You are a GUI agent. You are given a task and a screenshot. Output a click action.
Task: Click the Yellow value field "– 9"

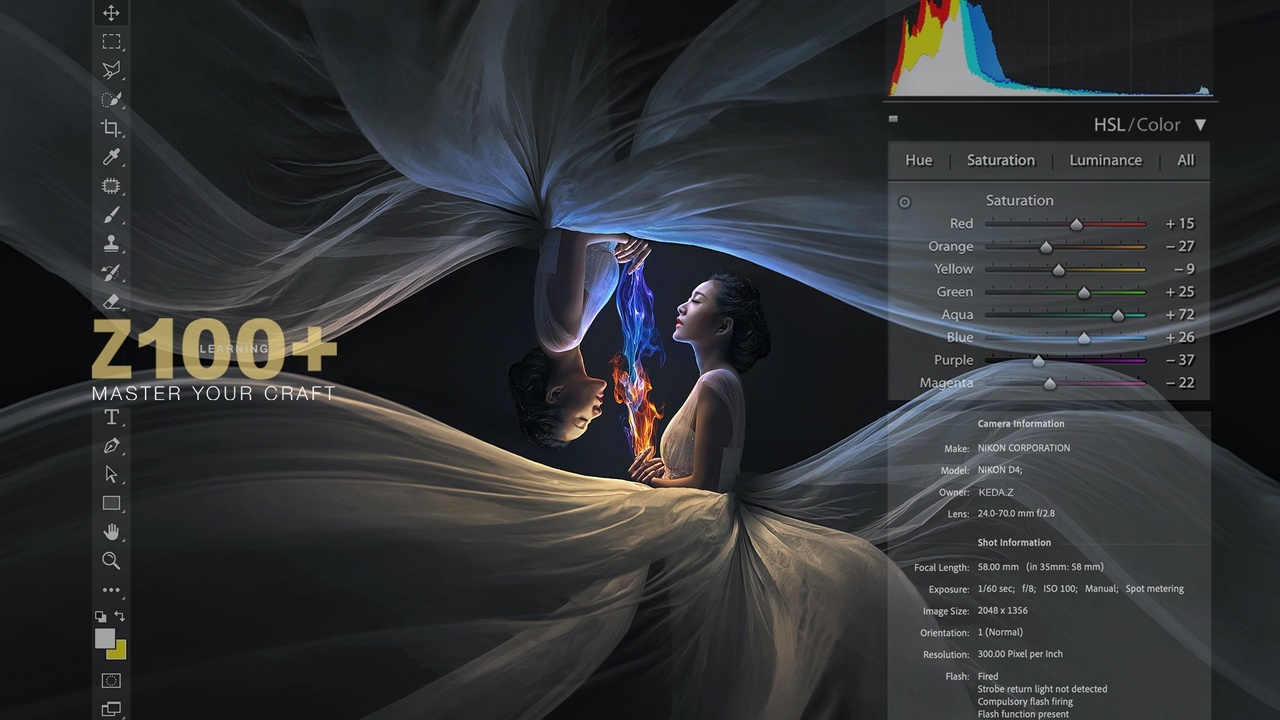point(1184,269)
